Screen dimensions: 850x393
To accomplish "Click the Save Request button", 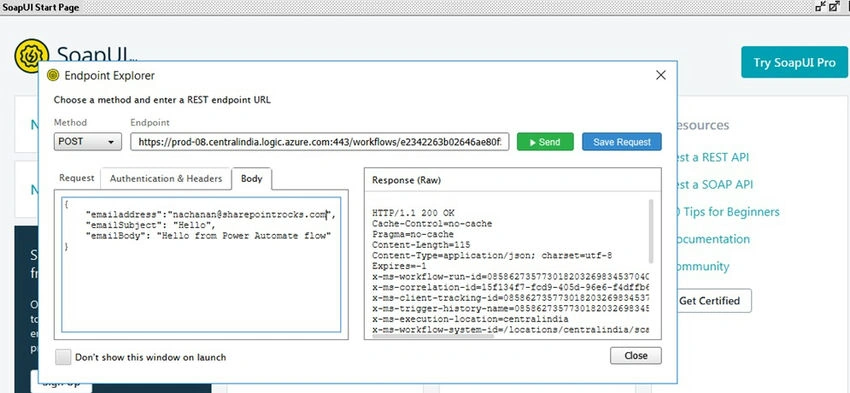I will (x=622, y=141).
